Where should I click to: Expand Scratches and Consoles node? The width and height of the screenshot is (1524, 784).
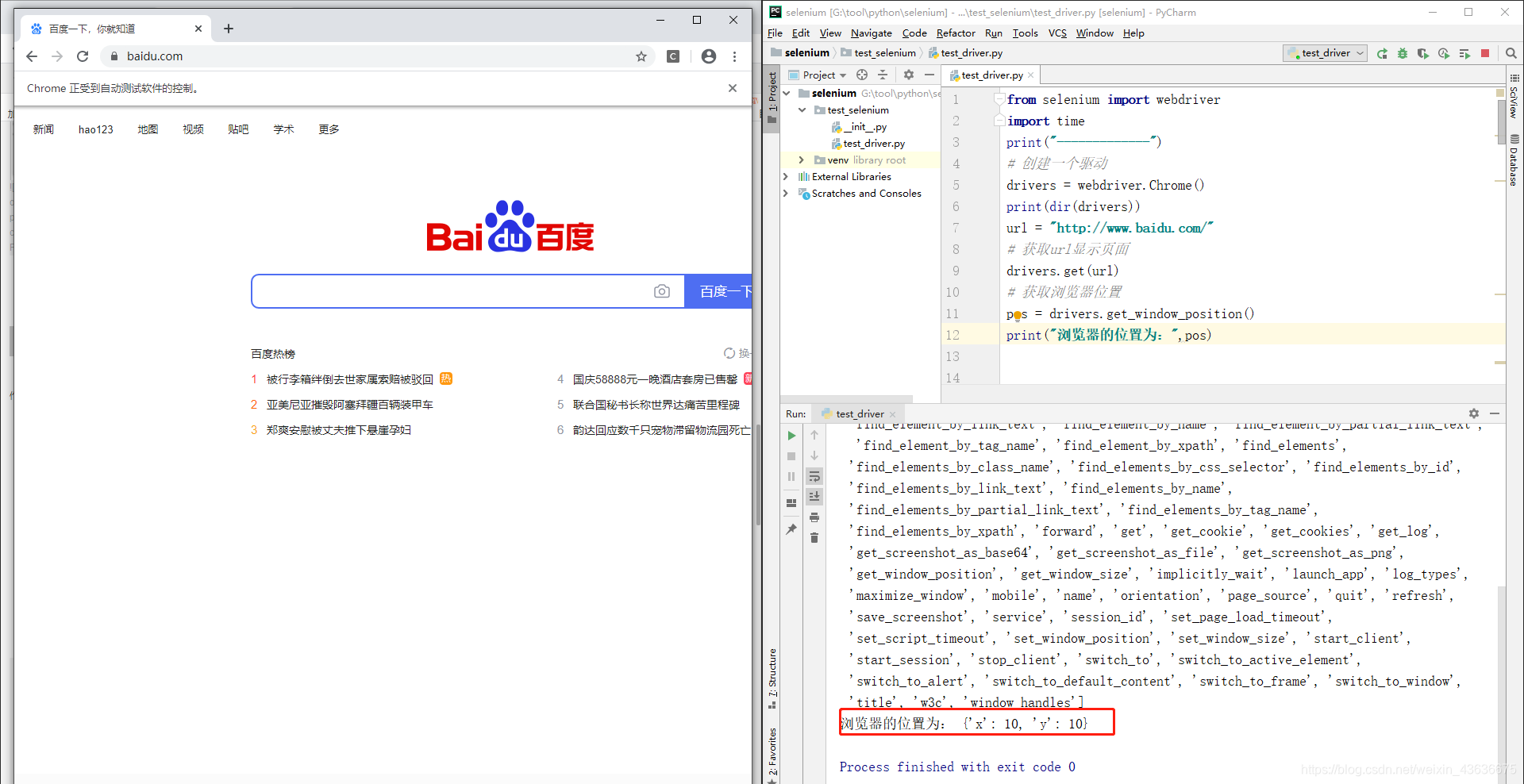pos(787,193)
